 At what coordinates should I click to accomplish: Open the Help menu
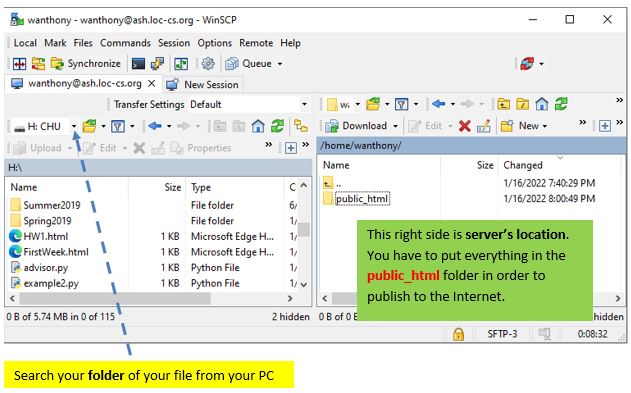point(290,43)
